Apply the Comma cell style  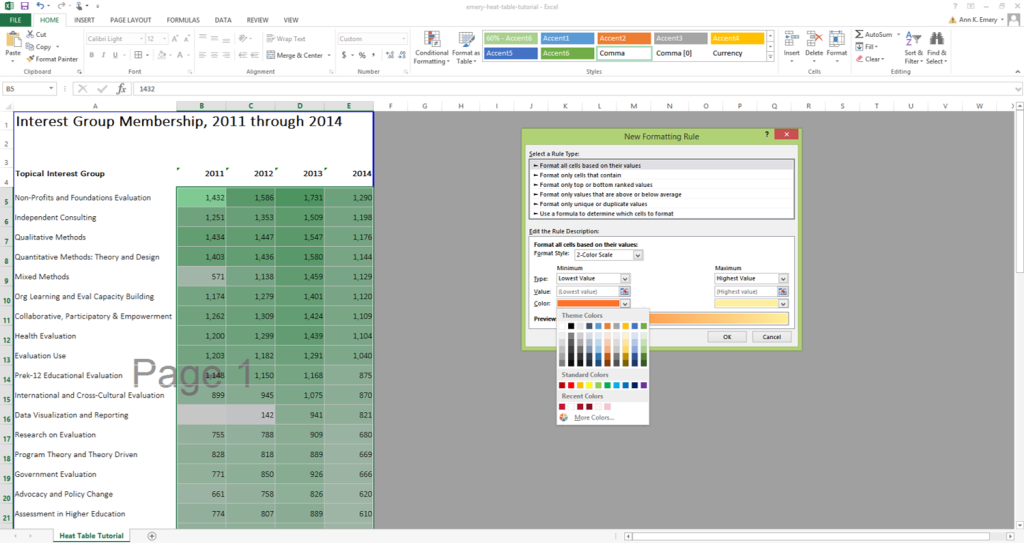pyautogui.click(x=624, y=53)
